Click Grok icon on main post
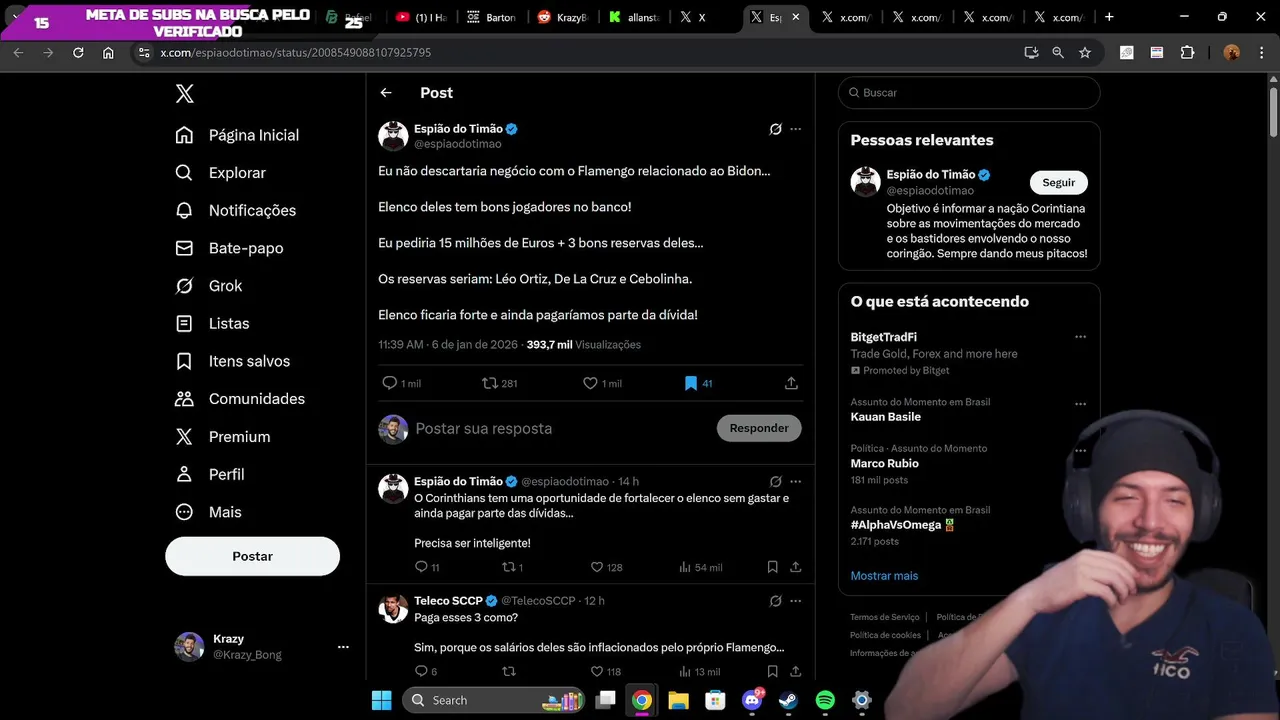The image size is (1280, 720). pyautogui.click(x=775, y=129)
